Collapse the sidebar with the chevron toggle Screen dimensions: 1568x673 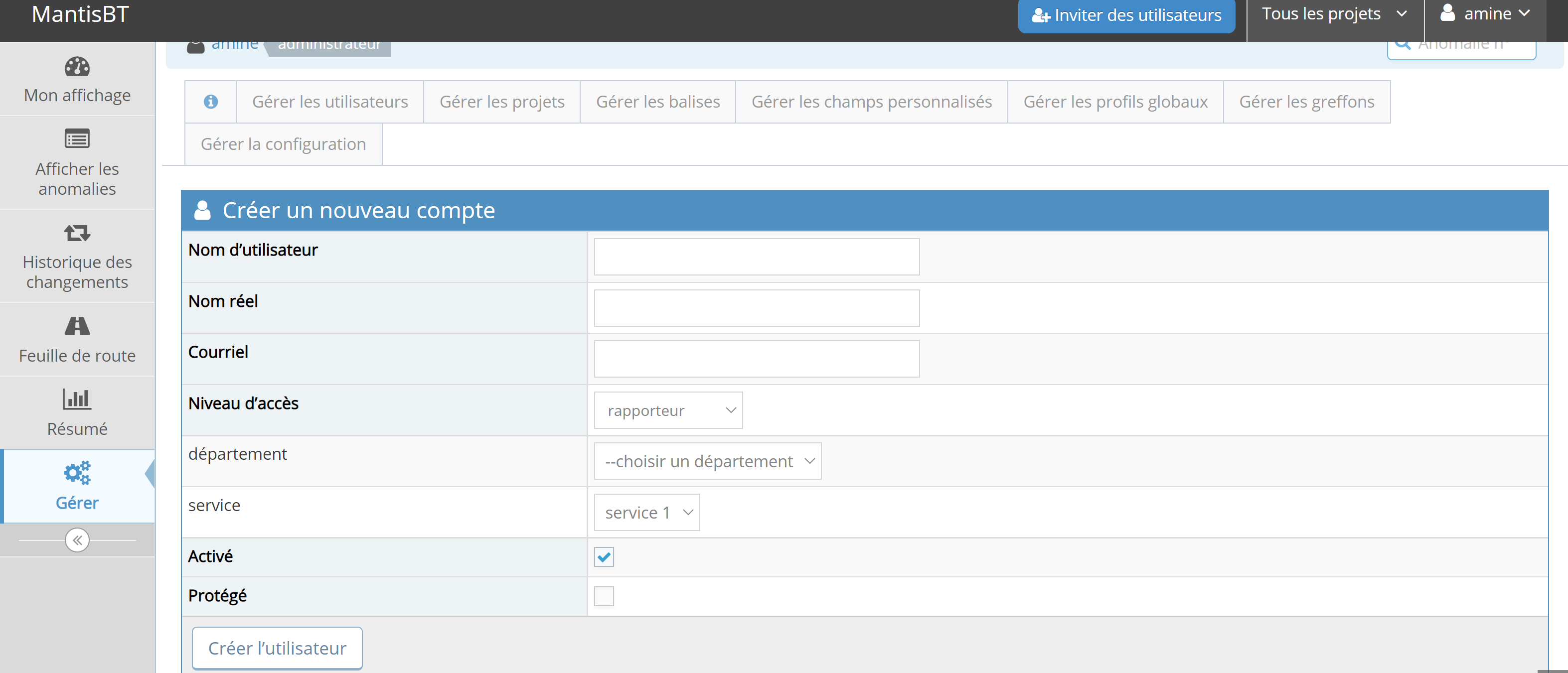click(77, 539)
